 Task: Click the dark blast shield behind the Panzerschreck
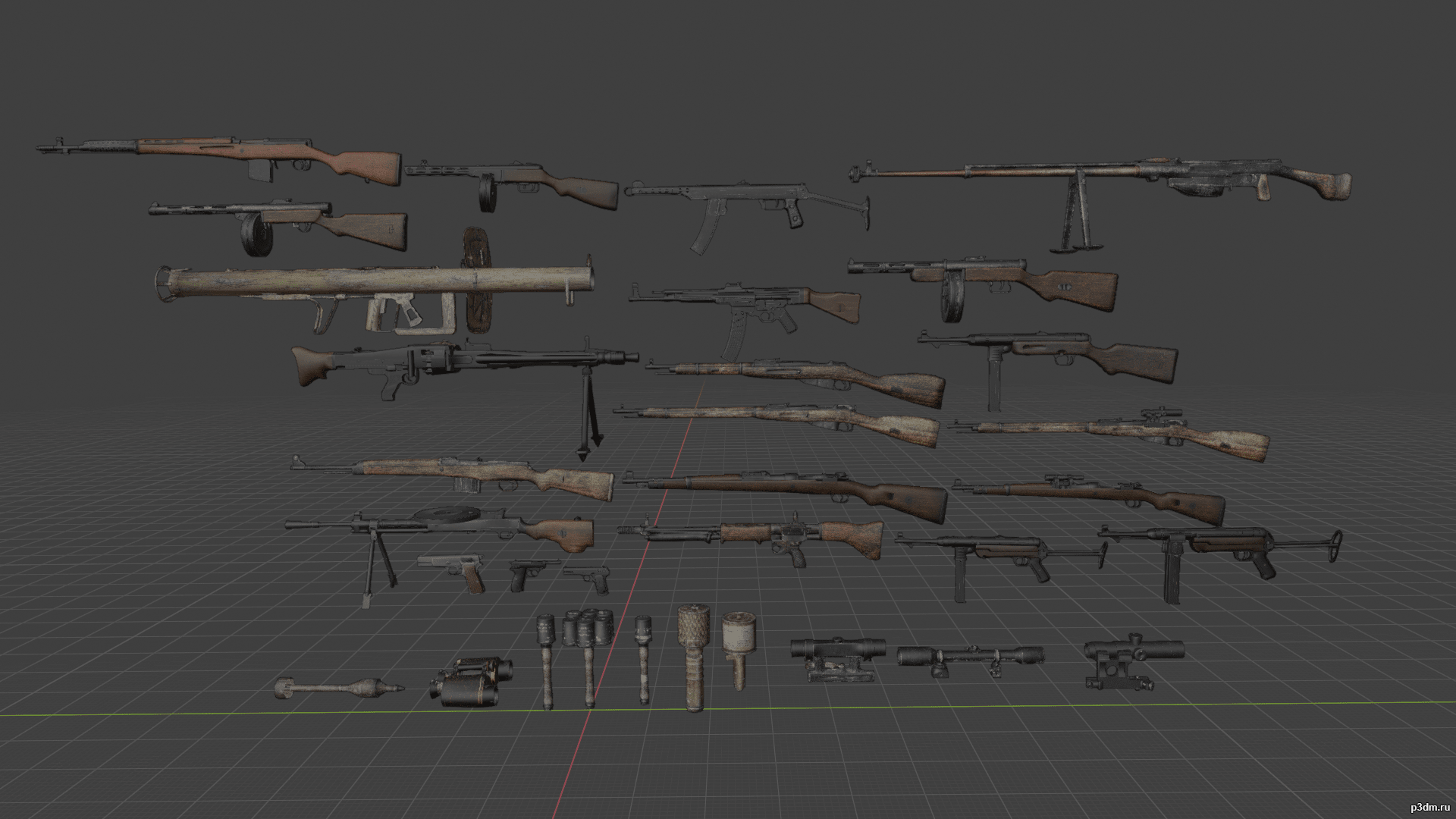point(475,280)
